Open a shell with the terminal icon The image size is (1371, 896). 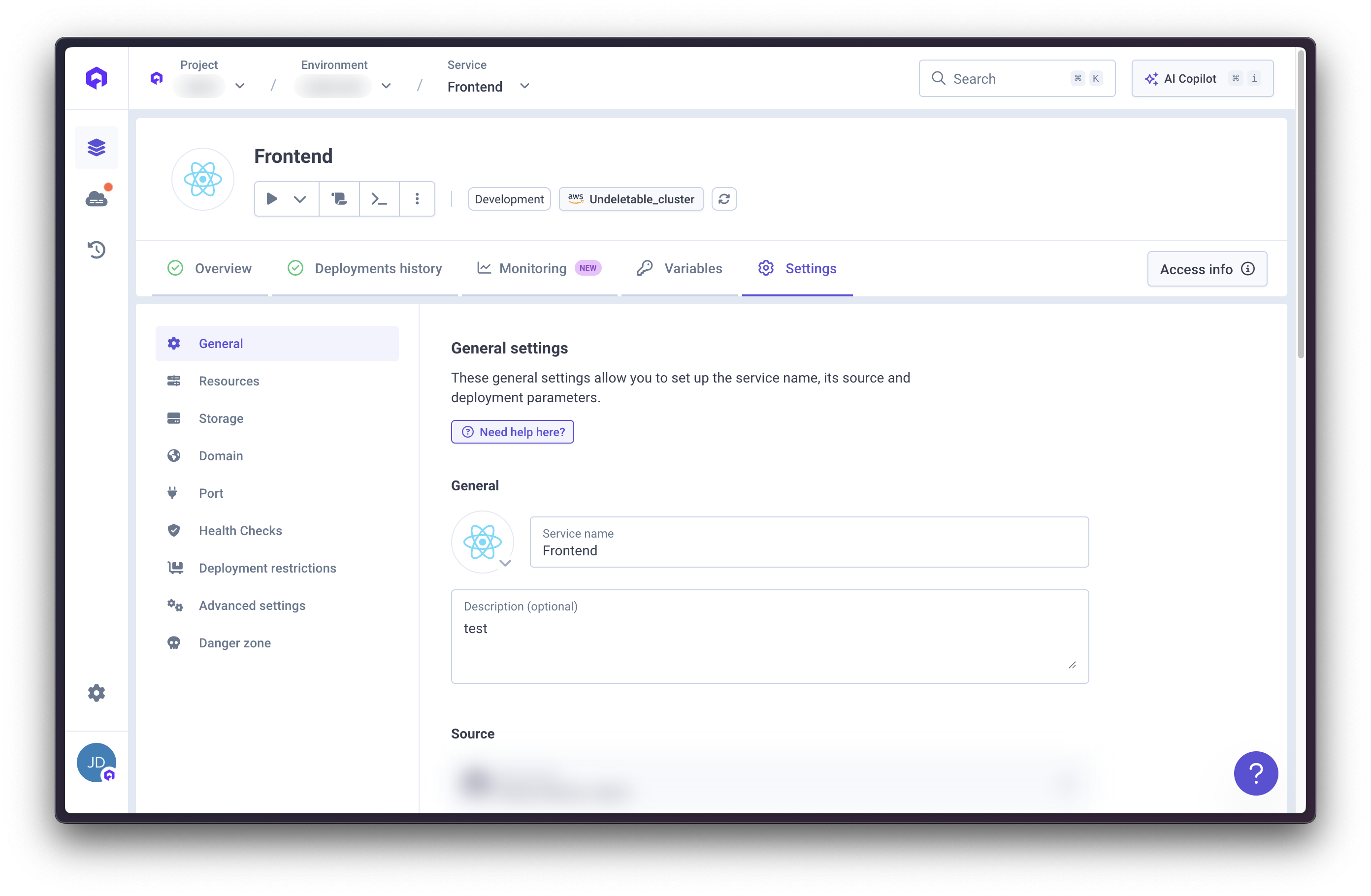(379, 199)
